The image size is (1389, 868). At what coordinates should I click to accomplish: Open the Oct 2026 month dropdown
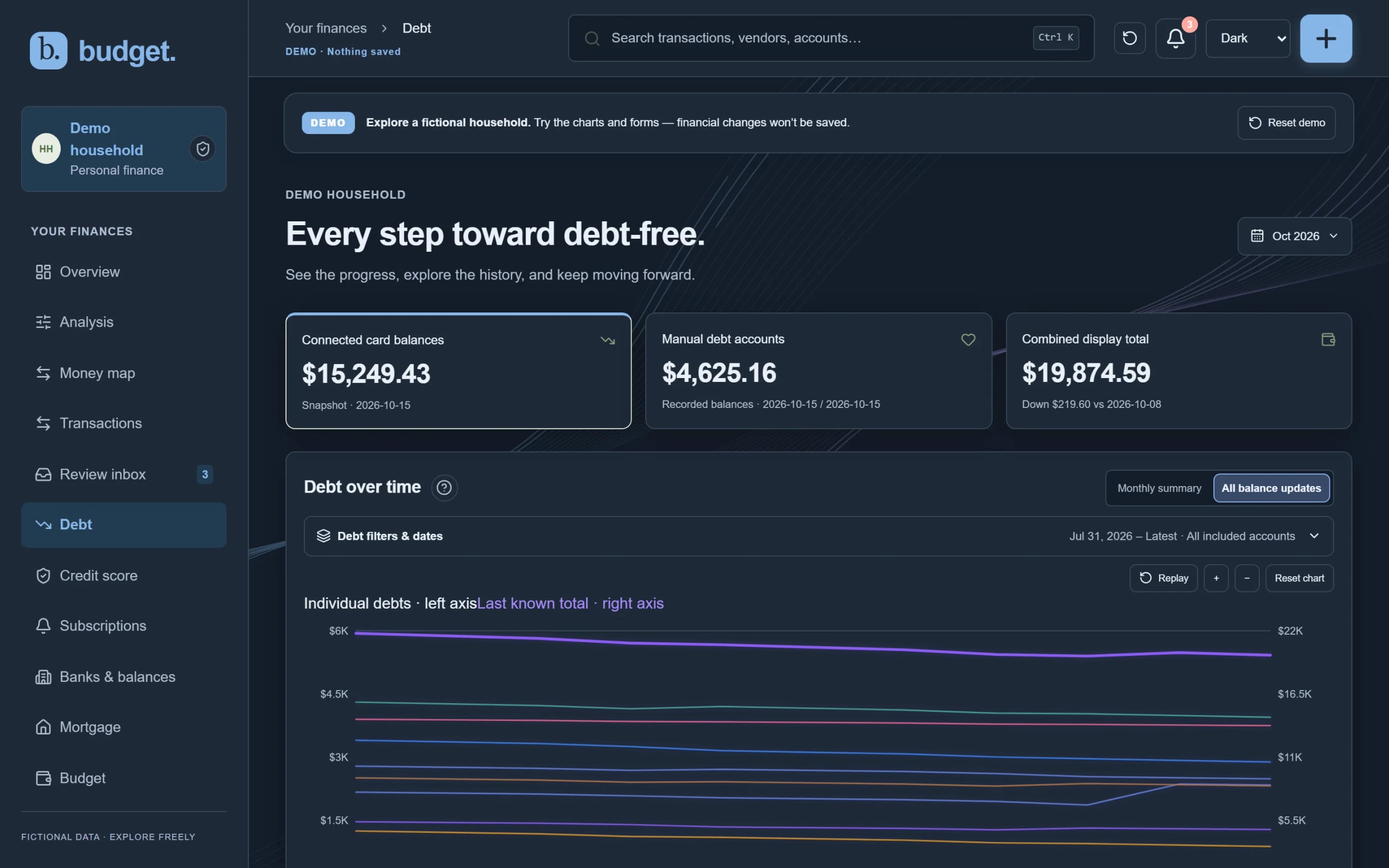[x=1294, y=236]
